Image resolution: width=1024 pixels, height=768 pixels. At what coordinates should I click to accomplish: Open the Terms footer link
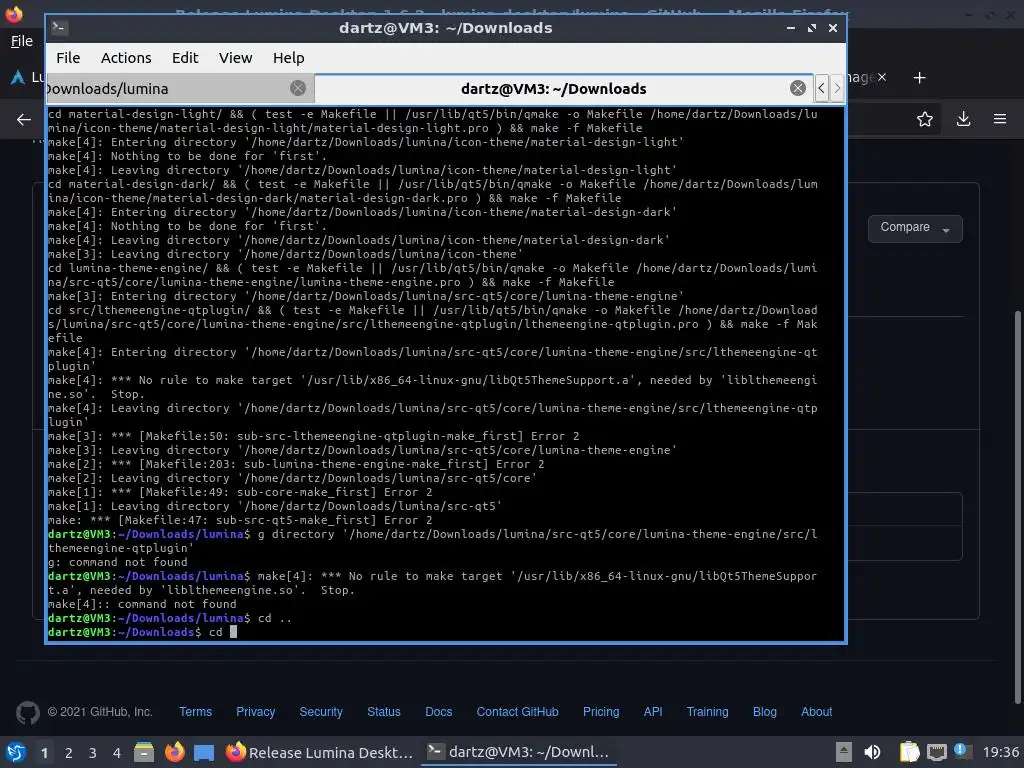pyautogui.click(x=195, y=712)
